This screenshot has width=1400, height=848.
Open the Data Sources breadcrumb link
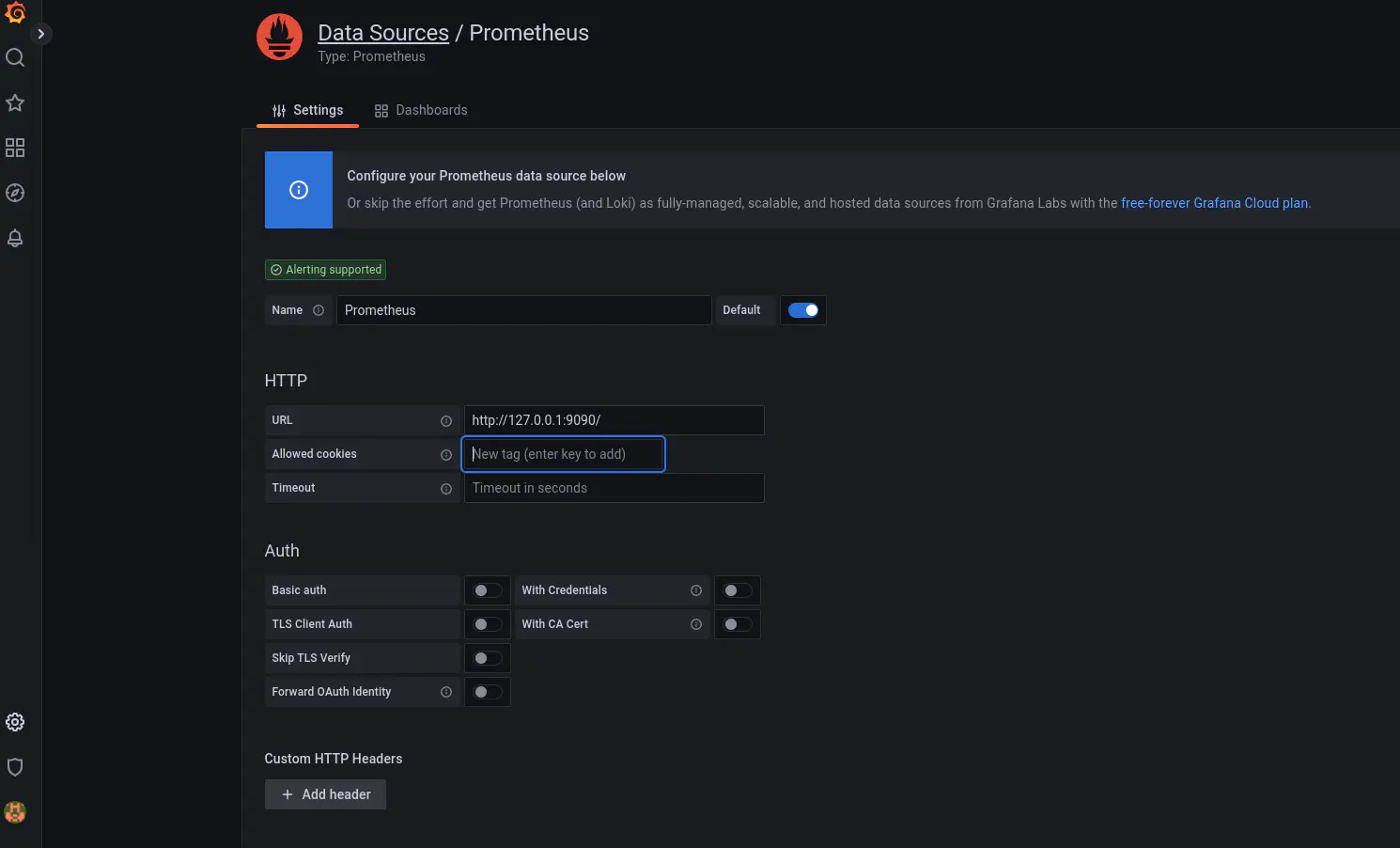point(383,33)
